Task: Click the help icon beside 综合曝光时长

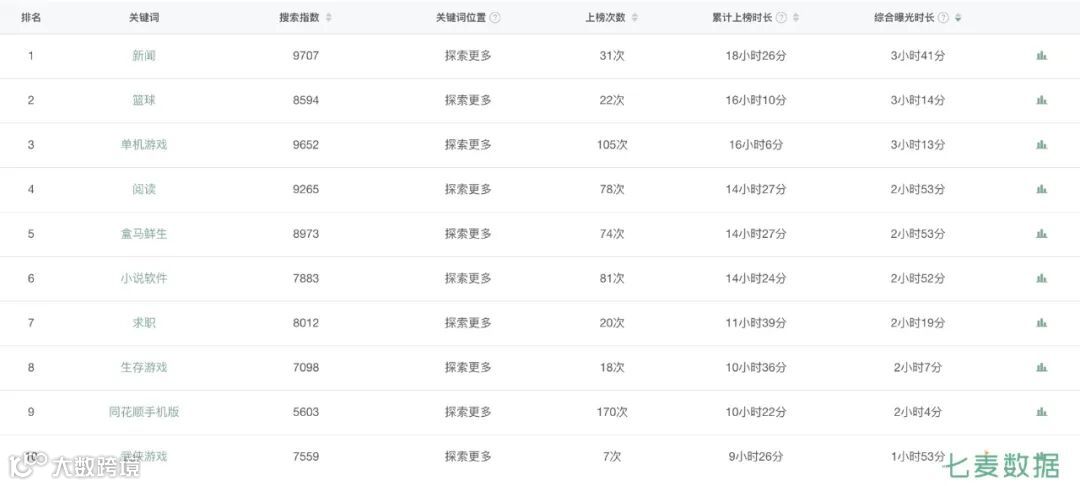Action: point(943,18)
